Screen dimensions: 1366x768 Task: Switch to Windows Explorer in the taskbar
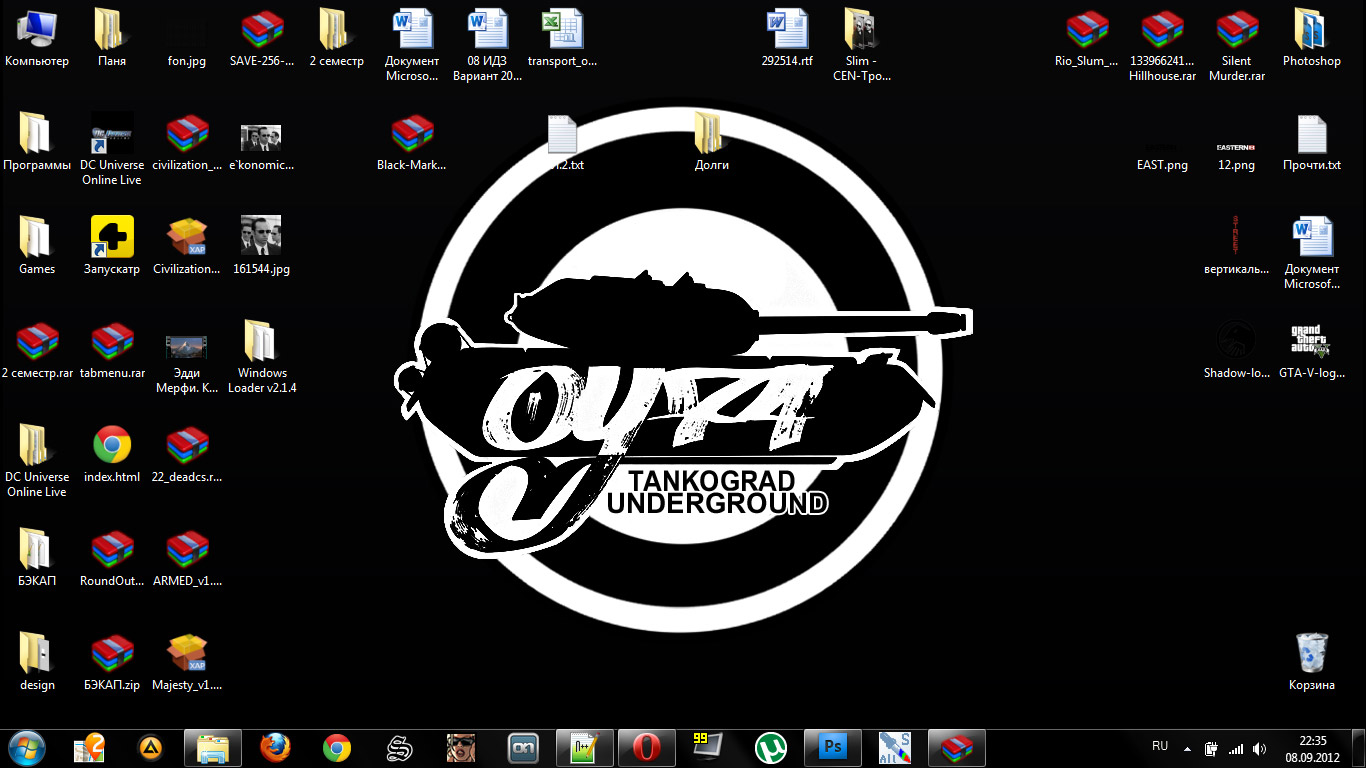pyautogui.click(x=213, y=747)
